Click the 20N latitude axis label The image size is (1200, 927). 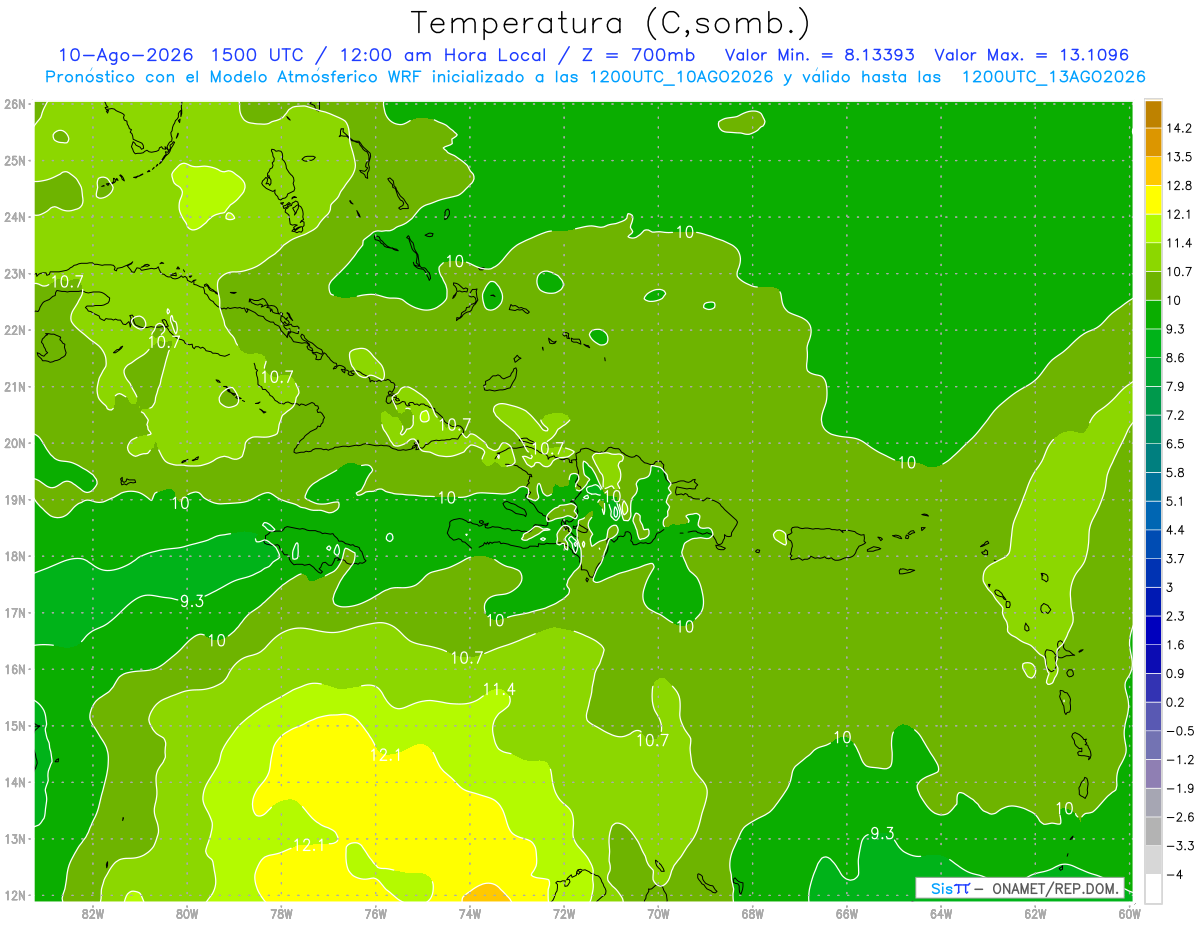(x=14, y=443)
